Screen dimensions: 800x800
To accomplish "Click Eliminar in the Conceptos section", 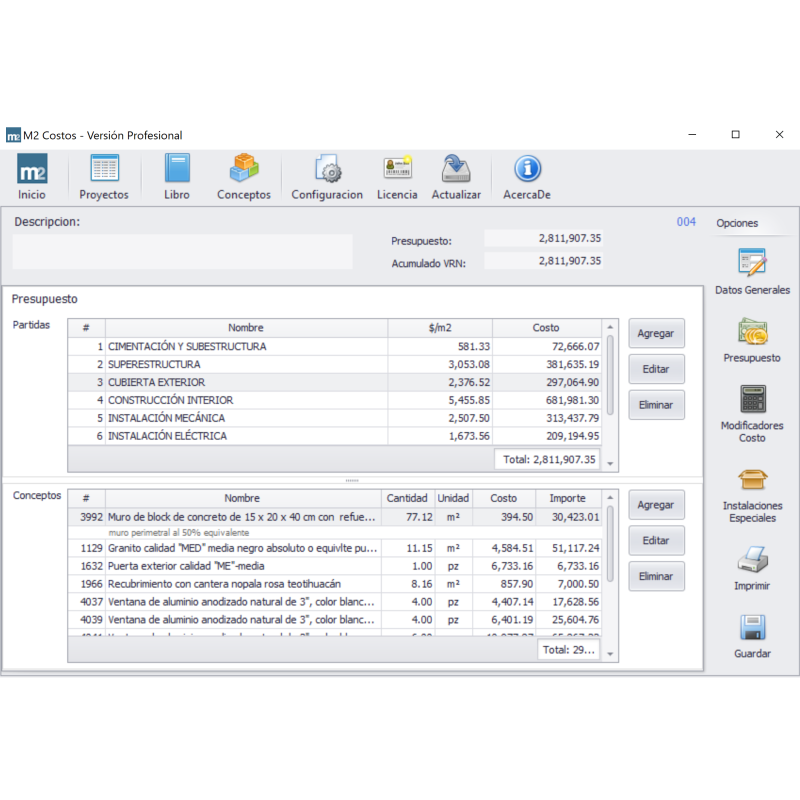I will pyautogui.click(x=656, y=576).
